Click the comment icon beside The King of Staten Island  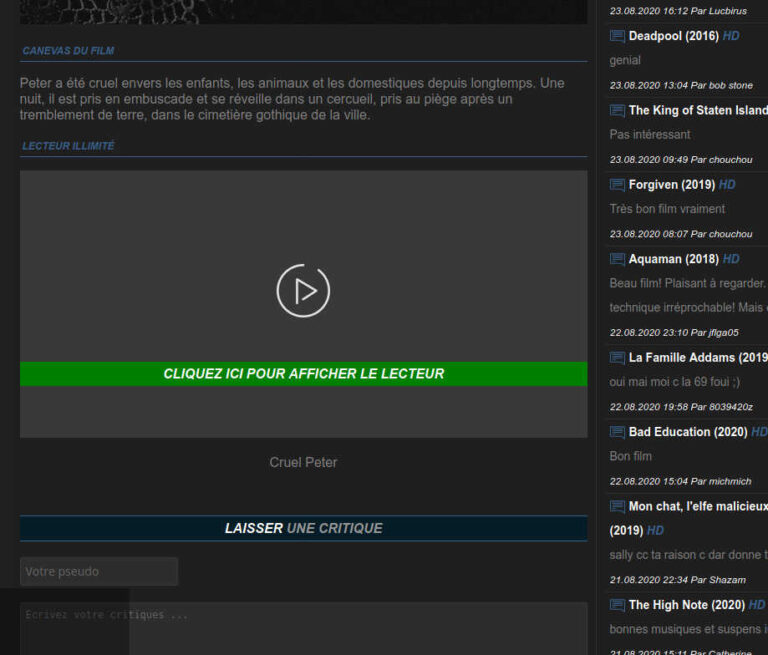pyautogui.click(x=617, y=111)
